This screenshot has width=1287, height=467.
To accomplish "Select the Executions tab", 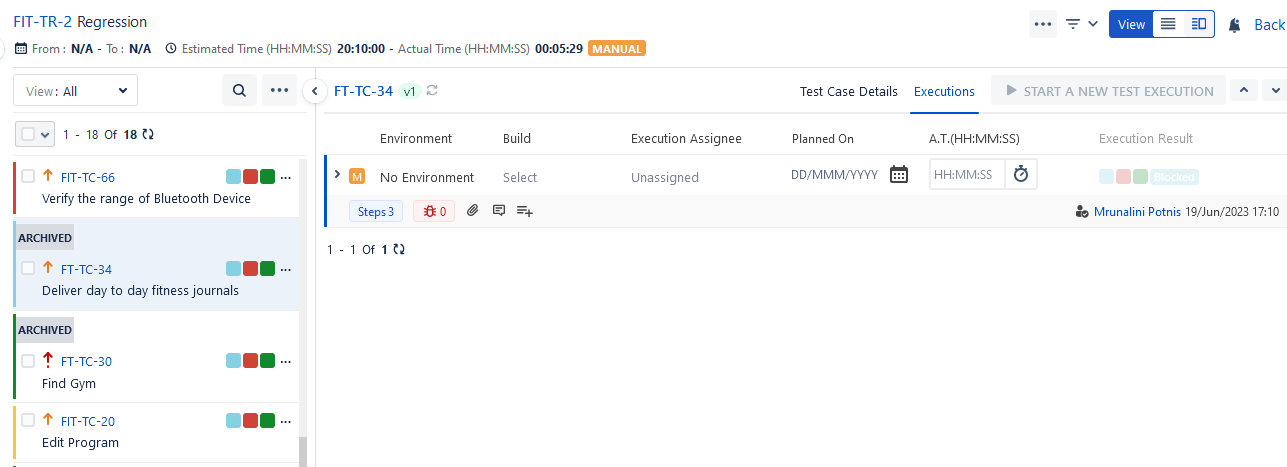I will coord(944,91).
